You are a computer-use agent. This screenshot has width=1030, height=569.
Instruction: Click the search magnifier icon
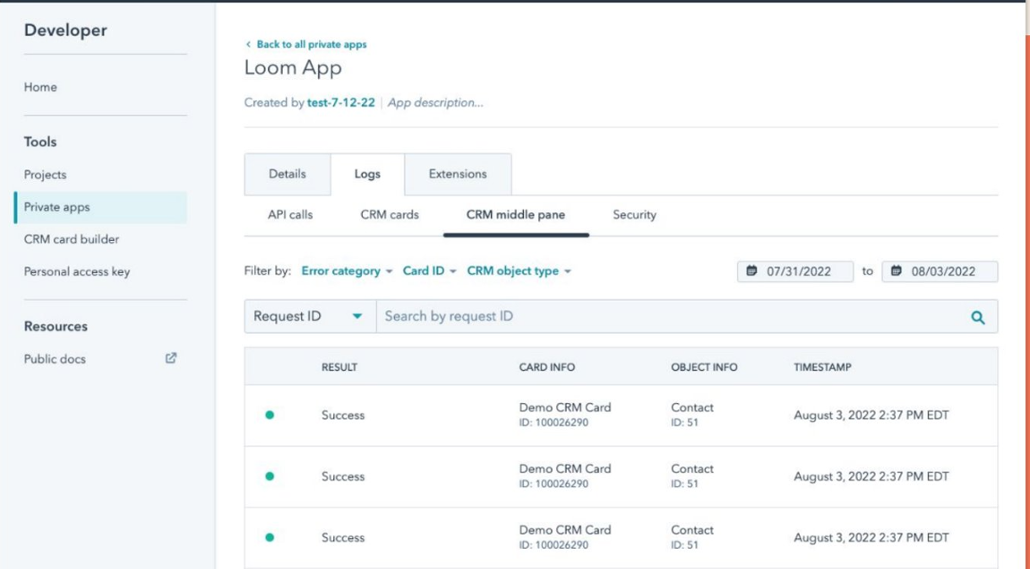977,317
